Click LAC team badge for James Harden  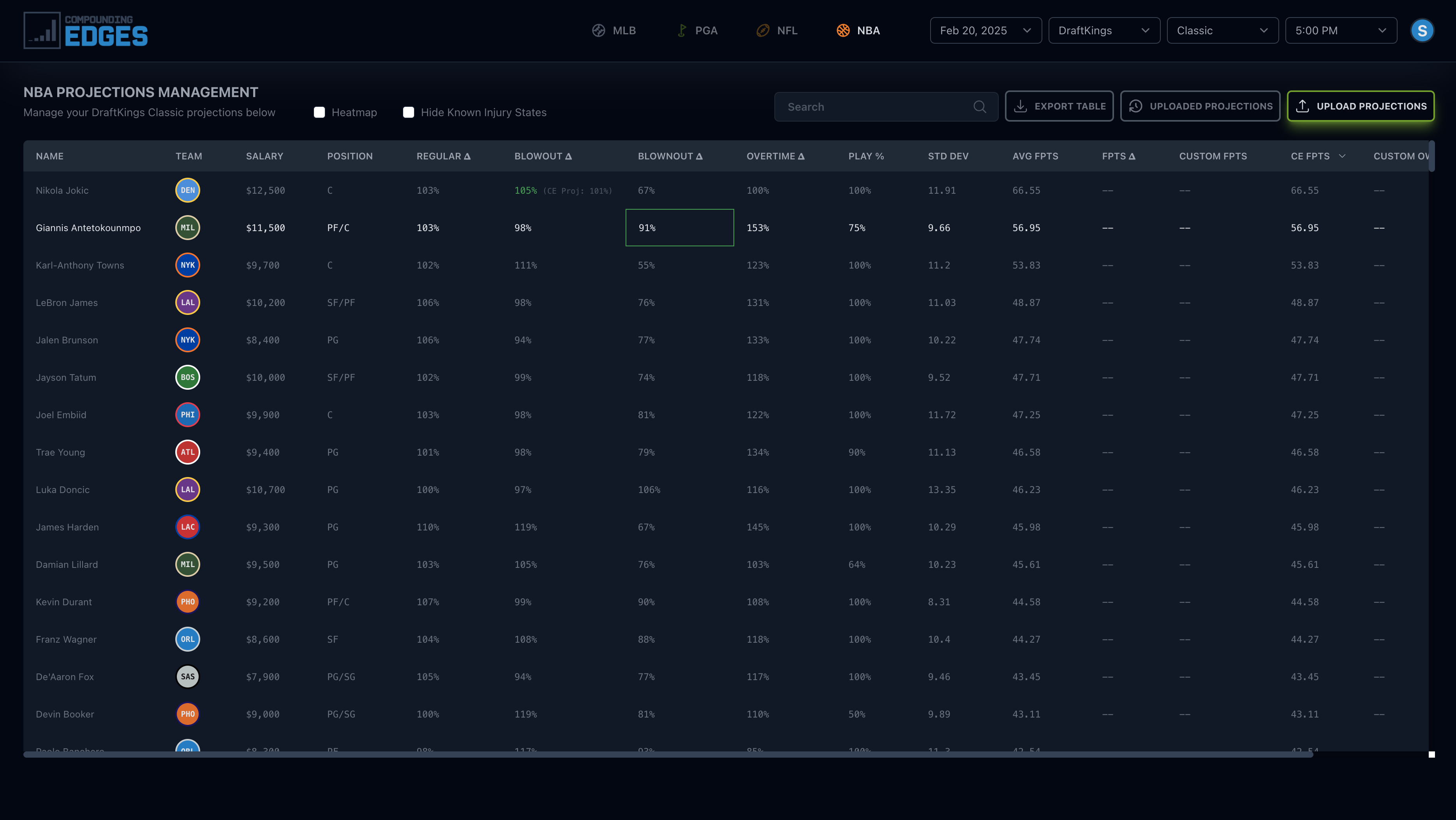click(188, 527)
